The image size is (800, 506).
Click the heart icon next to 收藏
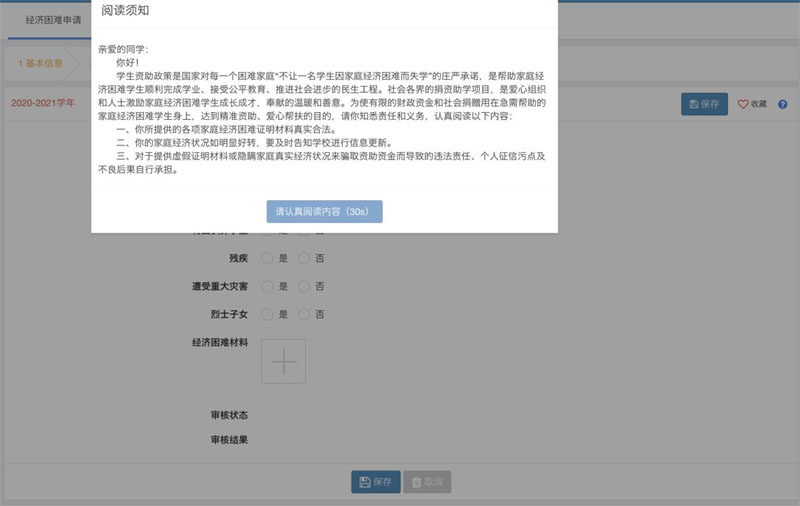coord(743,104)
